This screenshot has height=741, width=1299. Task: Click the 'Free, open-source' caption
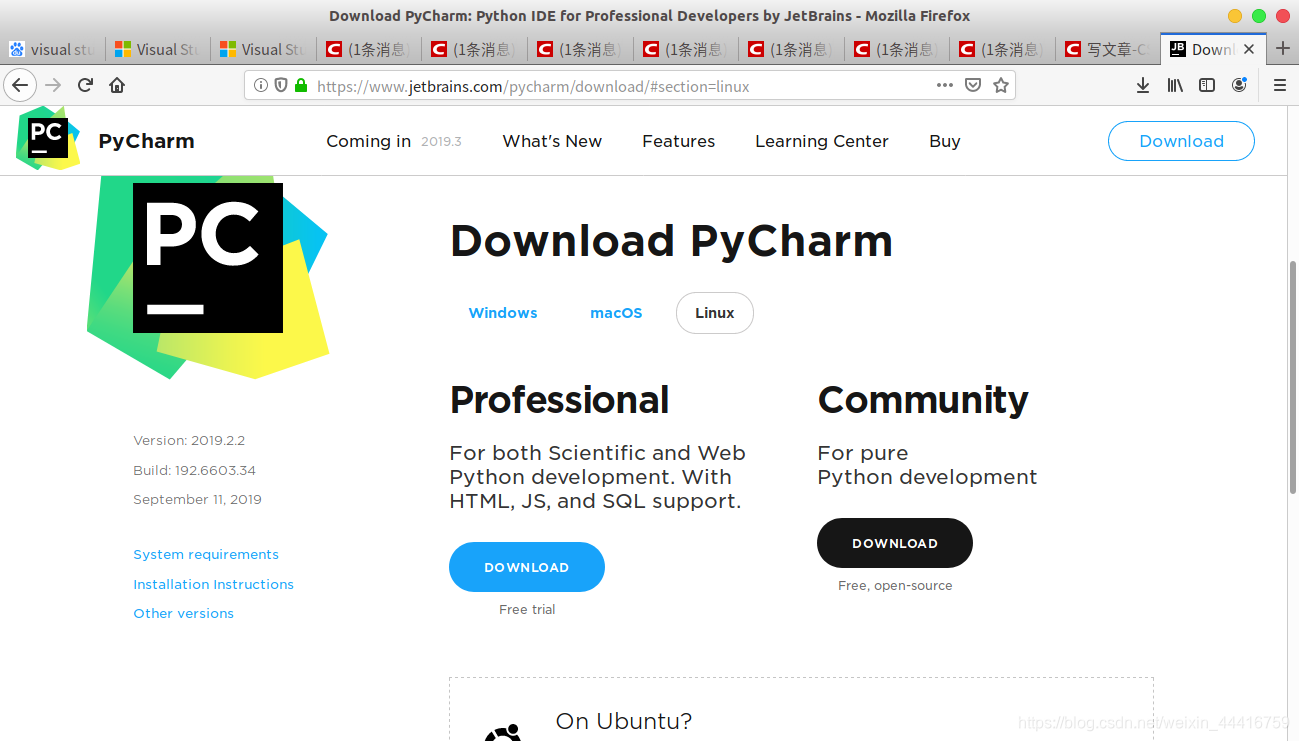[x=895, y=585]
